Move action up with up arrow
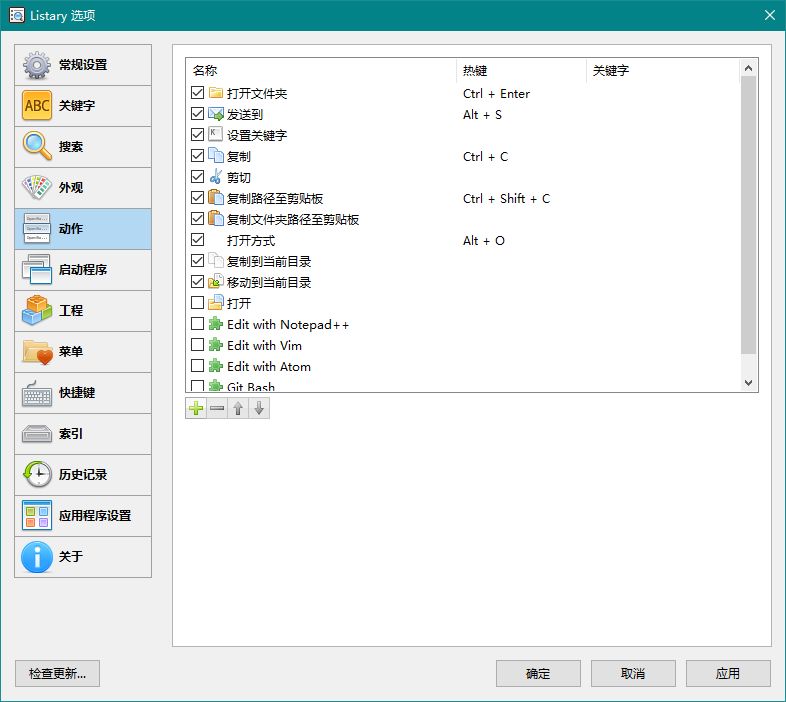 (x=238, y=408)
